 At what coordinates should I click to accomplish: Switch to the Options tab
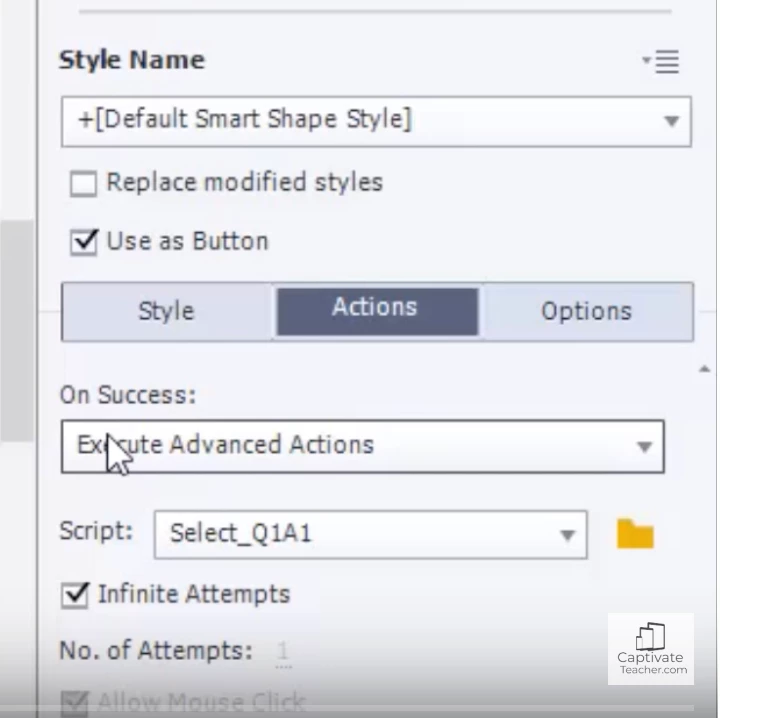[x=586, y=312]
